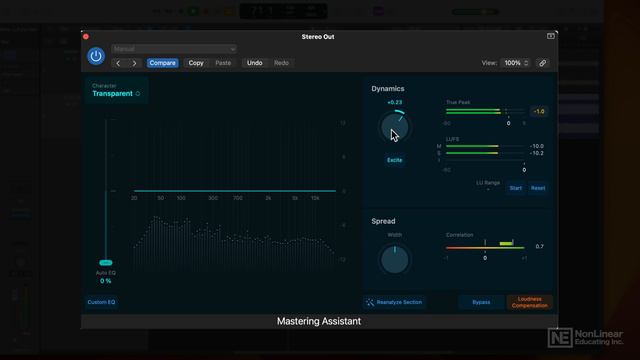This screenshot has width=640, height=360.
Task: Click the Mastering Assistant title label
Action: click(x=319, y=321)
